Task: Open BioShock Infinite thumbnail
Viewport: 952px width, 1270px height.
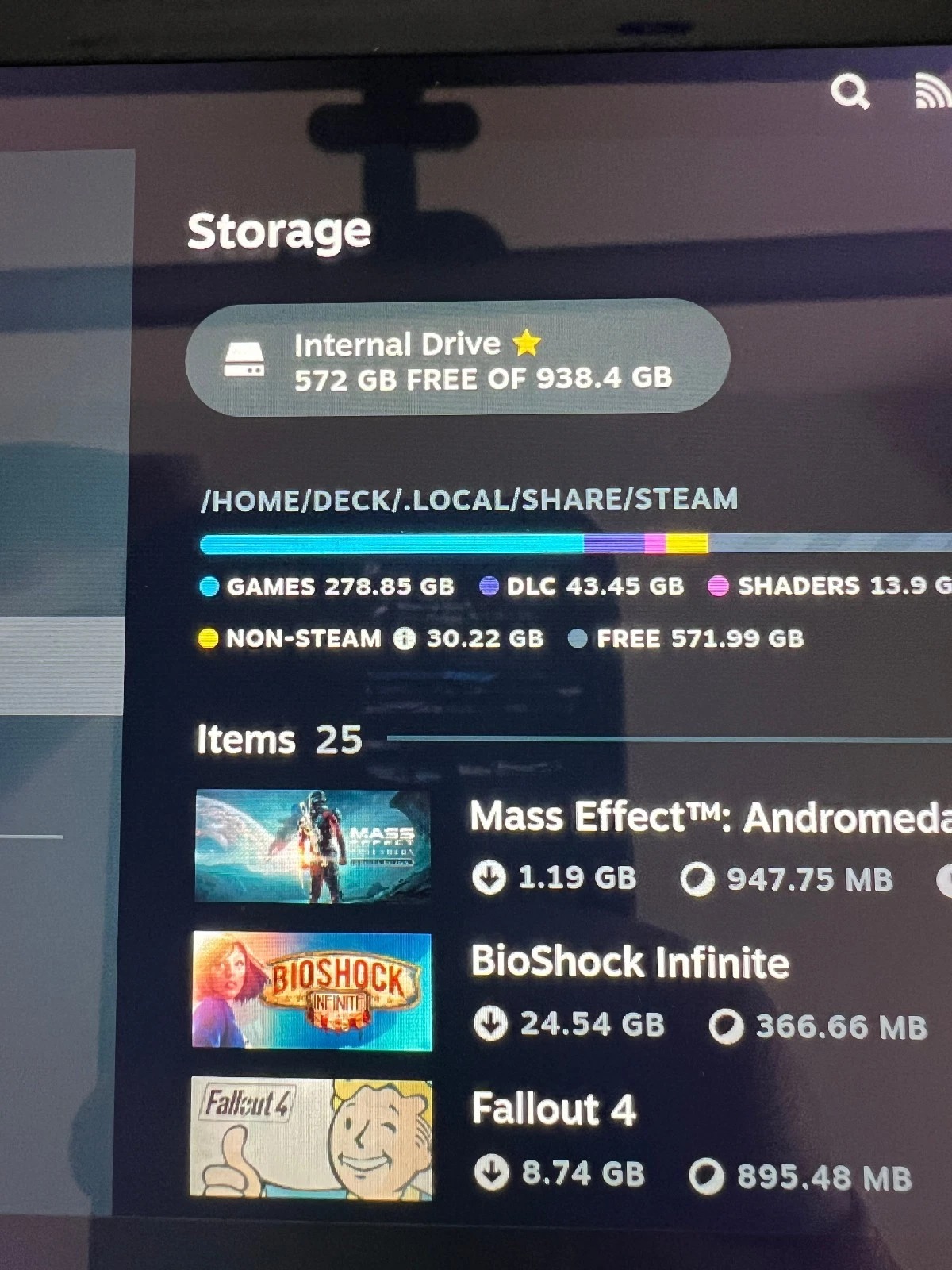Action: (312, 991)
